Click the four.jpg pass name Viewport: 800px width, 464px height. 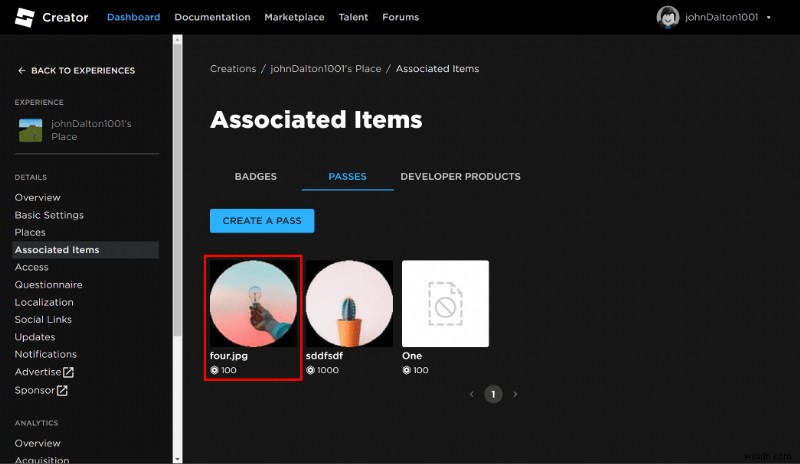(229, 356)
